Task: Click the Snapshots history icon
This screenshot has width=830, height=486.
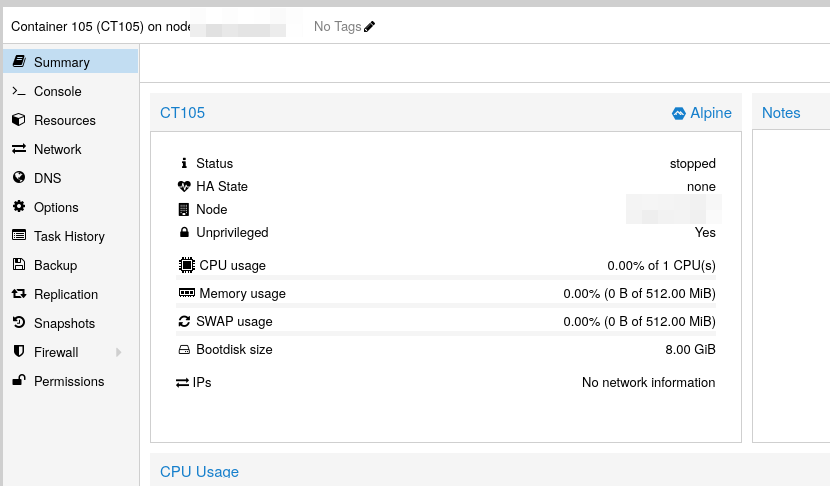Action: click(18, 323)
